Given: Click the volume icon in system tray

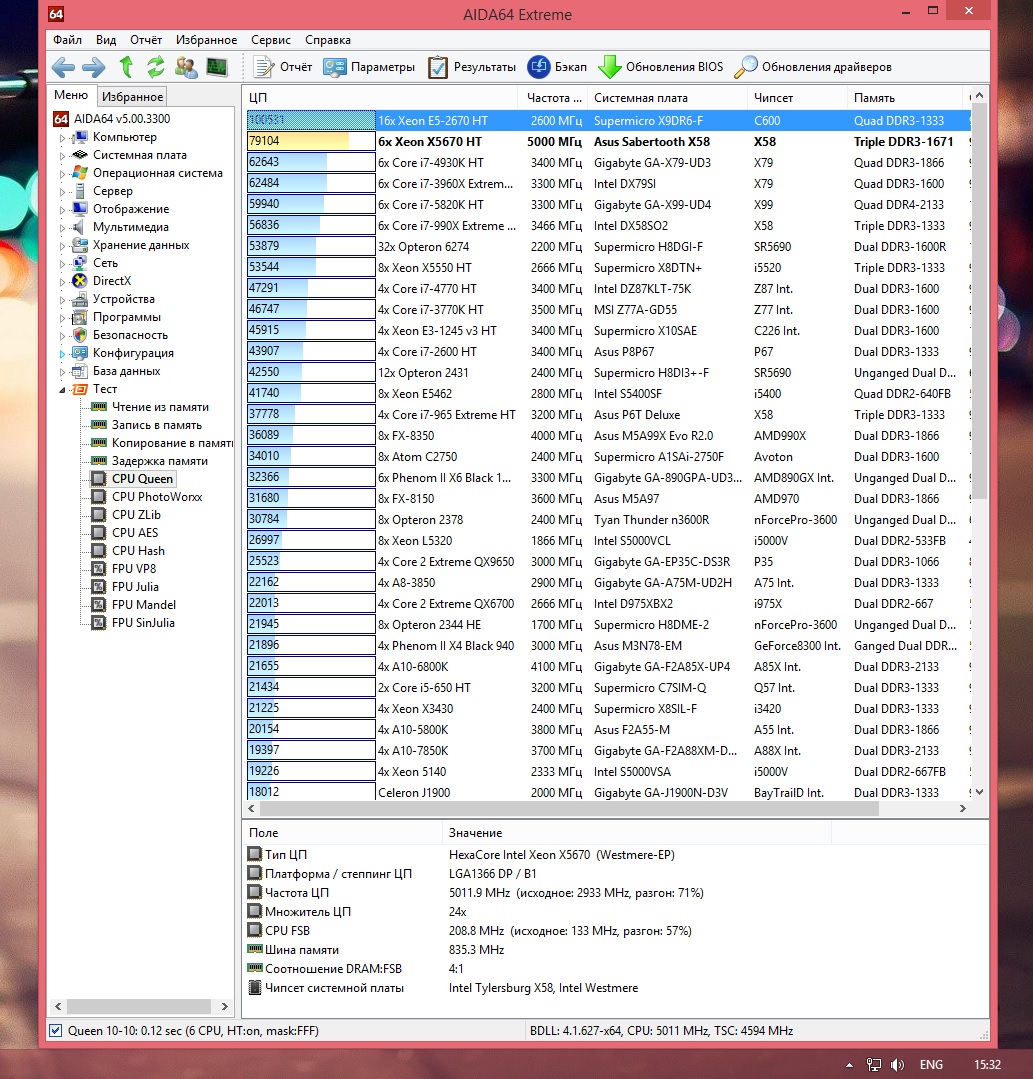Looking at the screenshot, I should (x=897, y=1065).
